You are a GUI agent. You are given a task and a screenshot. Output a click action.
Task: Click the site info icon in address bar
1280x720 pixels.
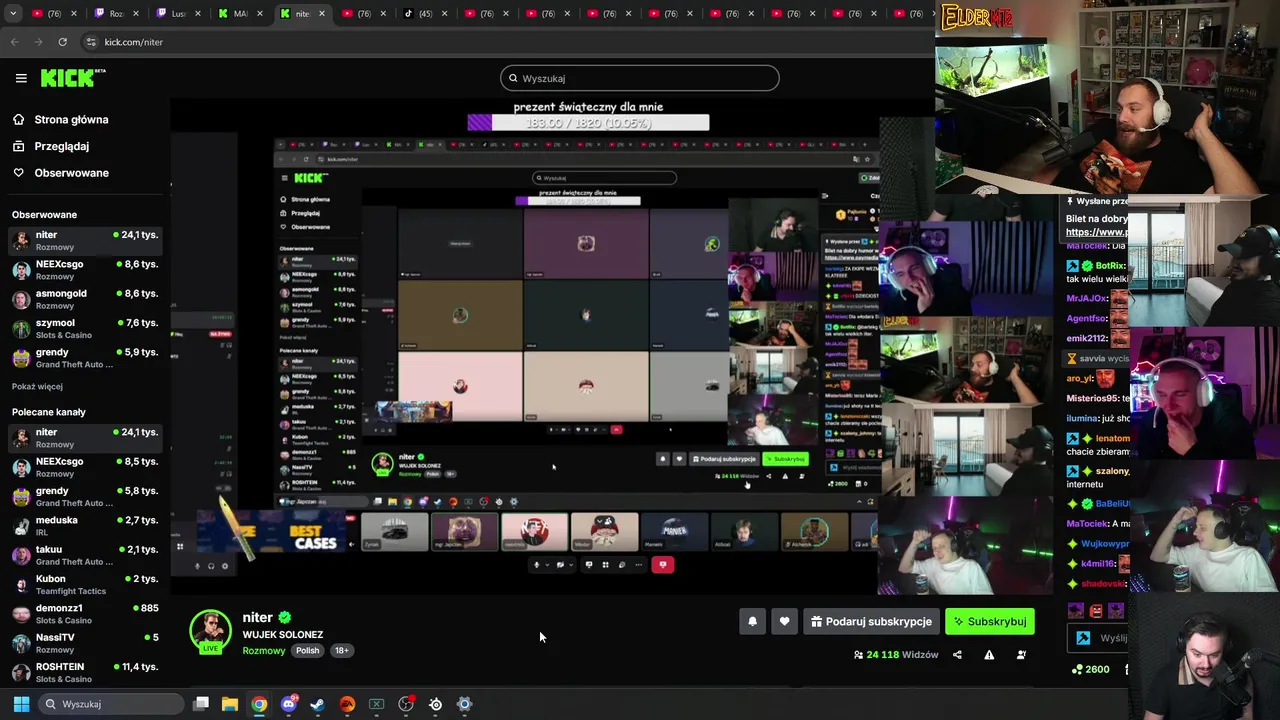click(x=91, y=42)
